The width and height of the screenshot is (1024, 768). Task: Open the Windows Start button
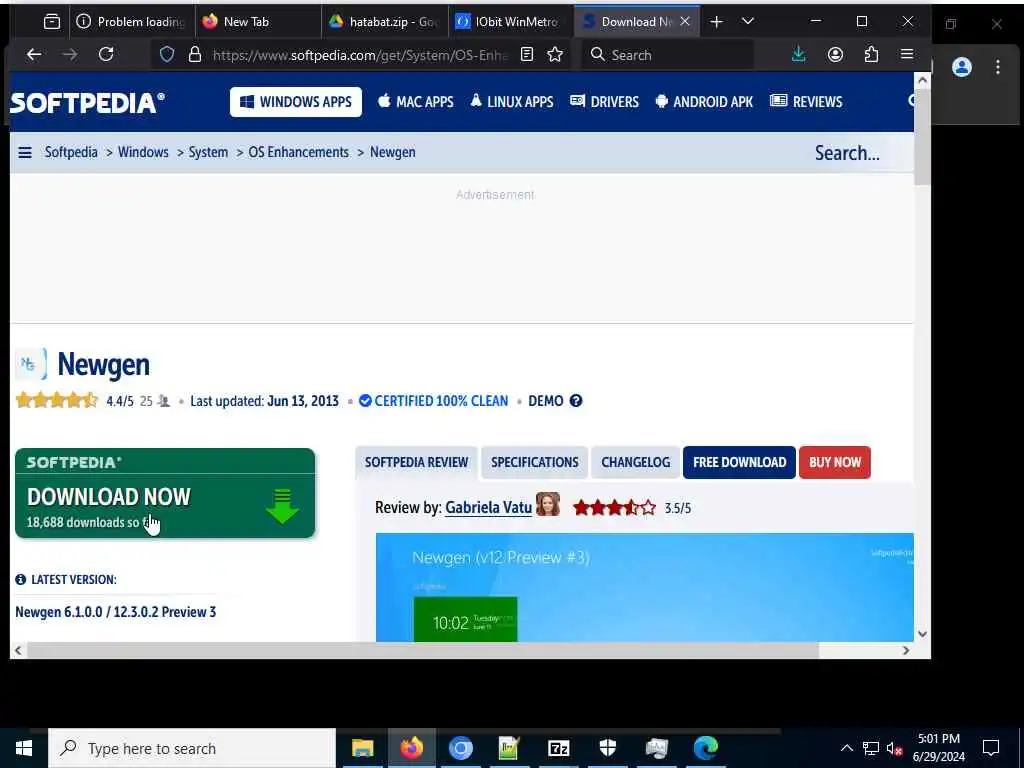click(x=24, y=748)
